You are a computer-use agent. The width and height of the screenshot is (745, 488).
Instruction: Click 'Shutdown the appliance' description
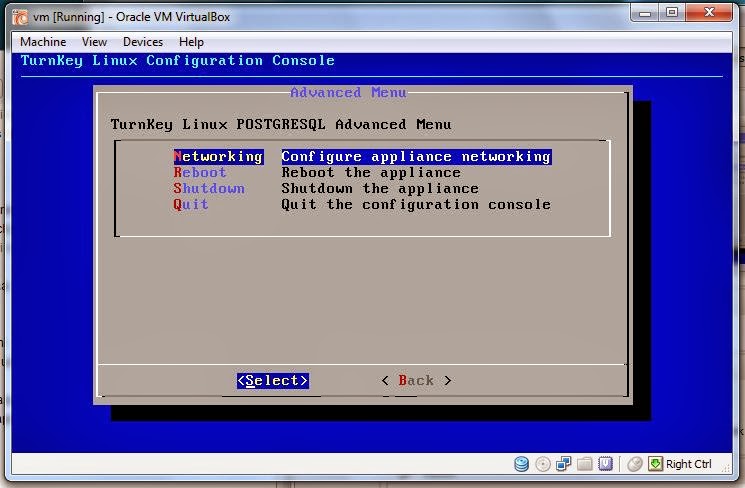click(380, 189)
